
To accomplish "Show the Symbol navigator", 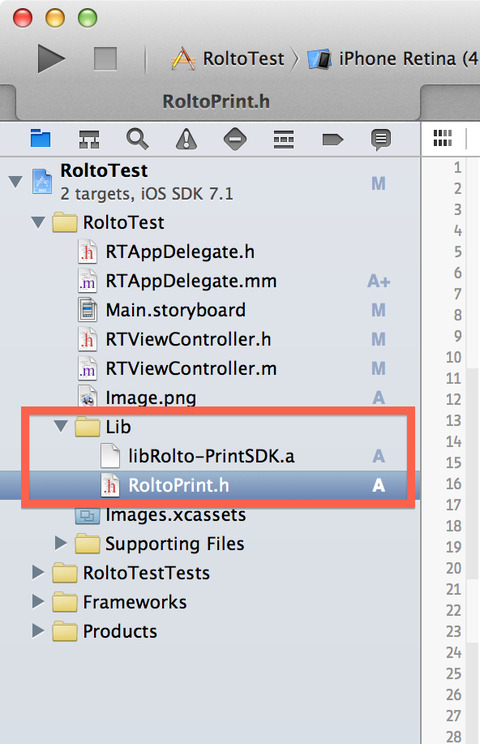I will [x=89, y=139].
